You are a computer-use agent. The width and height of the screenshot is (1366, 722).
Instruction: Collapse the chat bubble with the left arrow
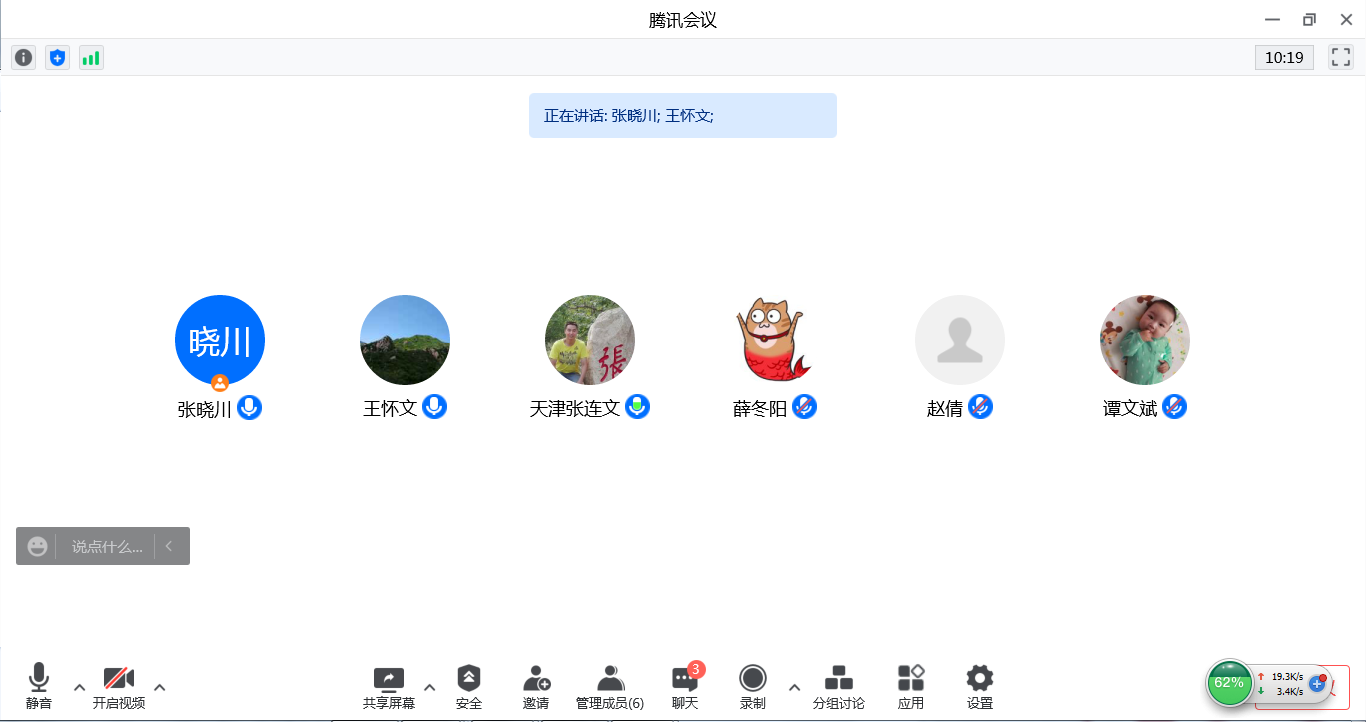(x=169, y=546)
